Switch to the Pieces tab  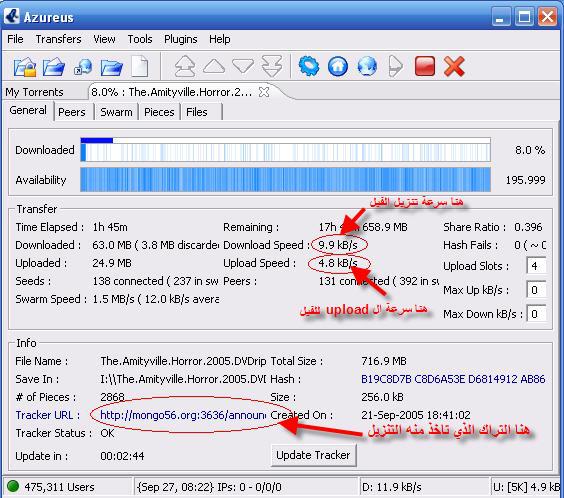[159, 112]
